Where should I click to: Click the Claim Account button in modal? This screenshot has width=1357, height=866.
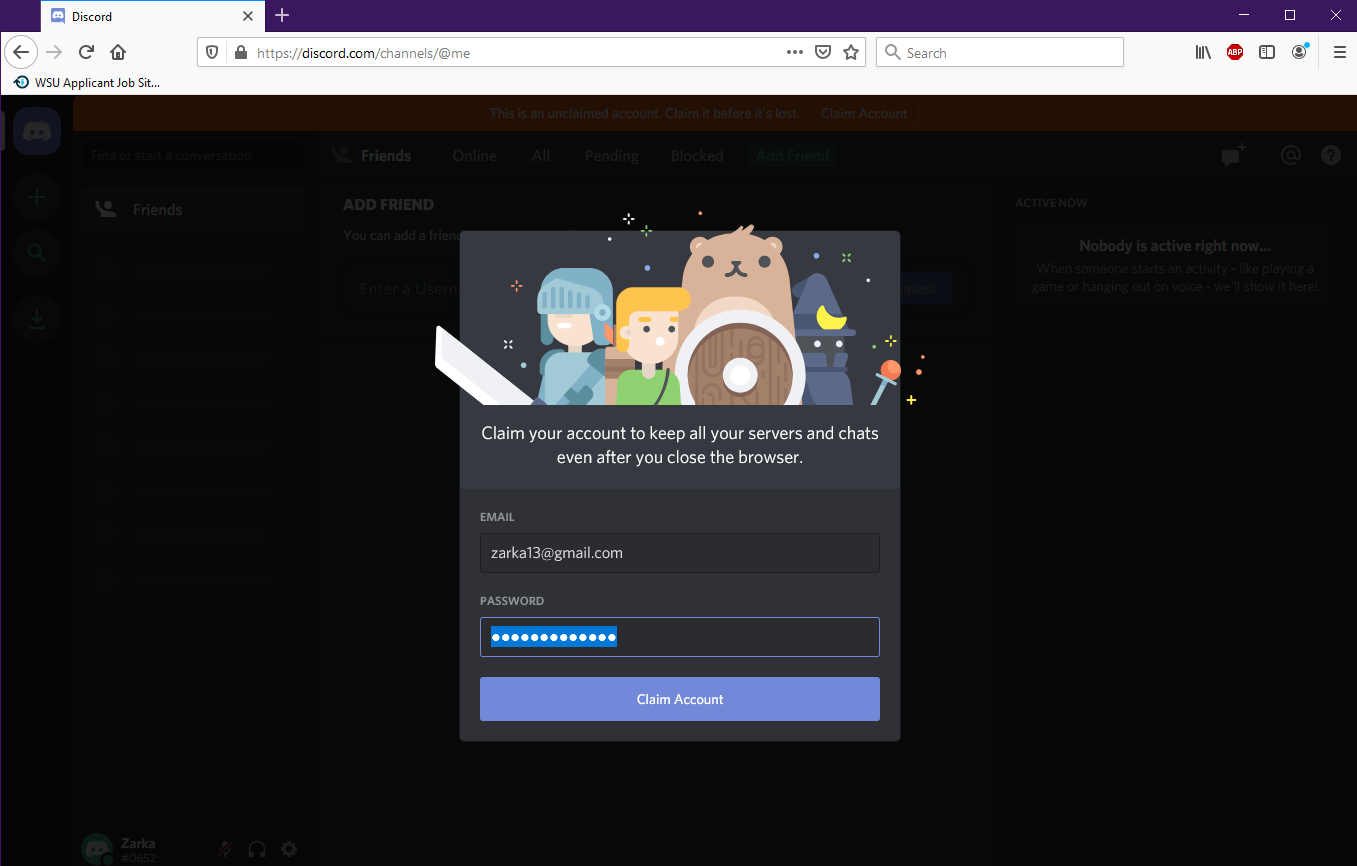pos(679,698)
